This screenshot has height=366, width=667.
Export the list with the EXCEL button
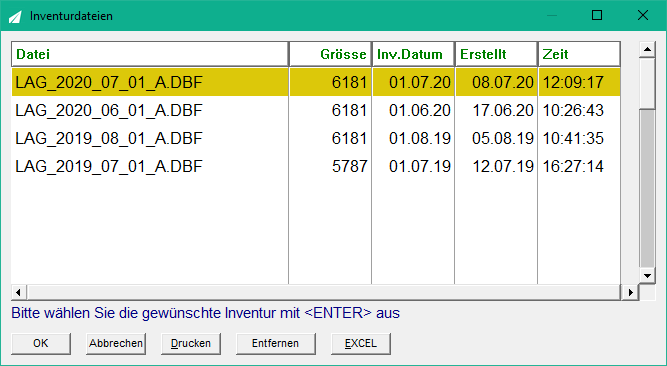(x=361, y=343)
